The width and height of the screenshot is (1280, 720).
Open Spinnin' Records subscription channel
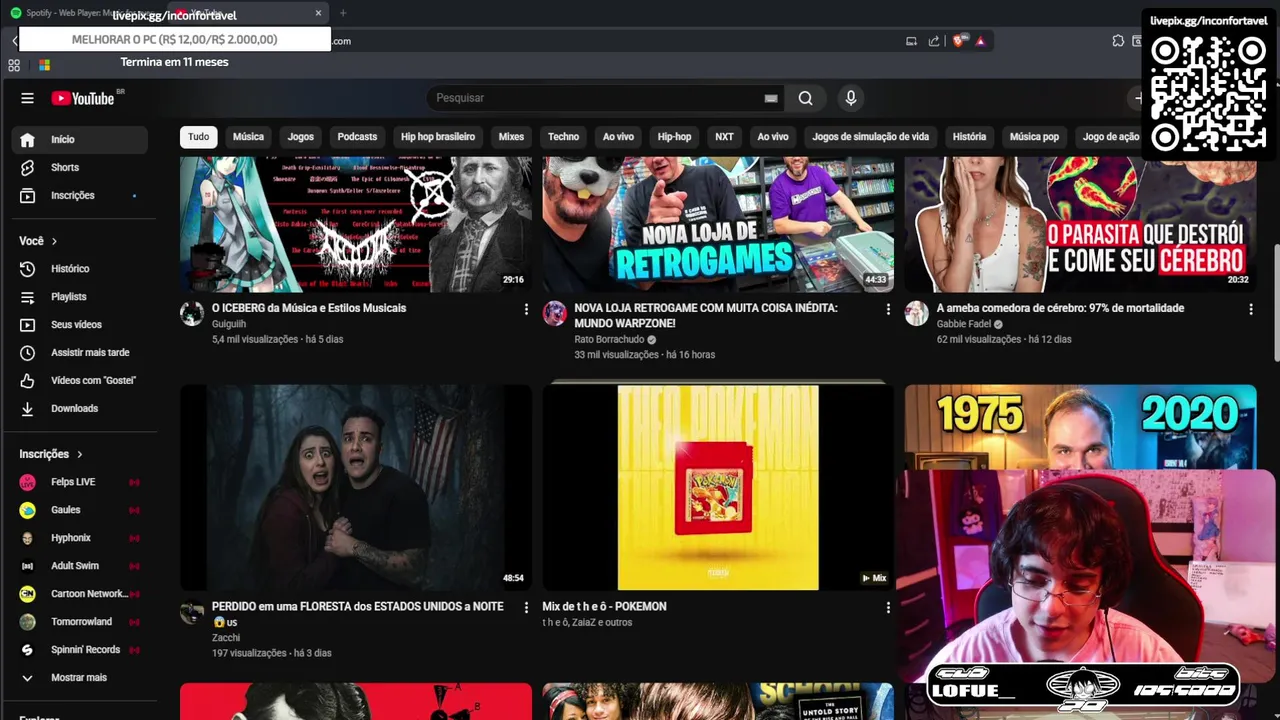coord(82,650)
